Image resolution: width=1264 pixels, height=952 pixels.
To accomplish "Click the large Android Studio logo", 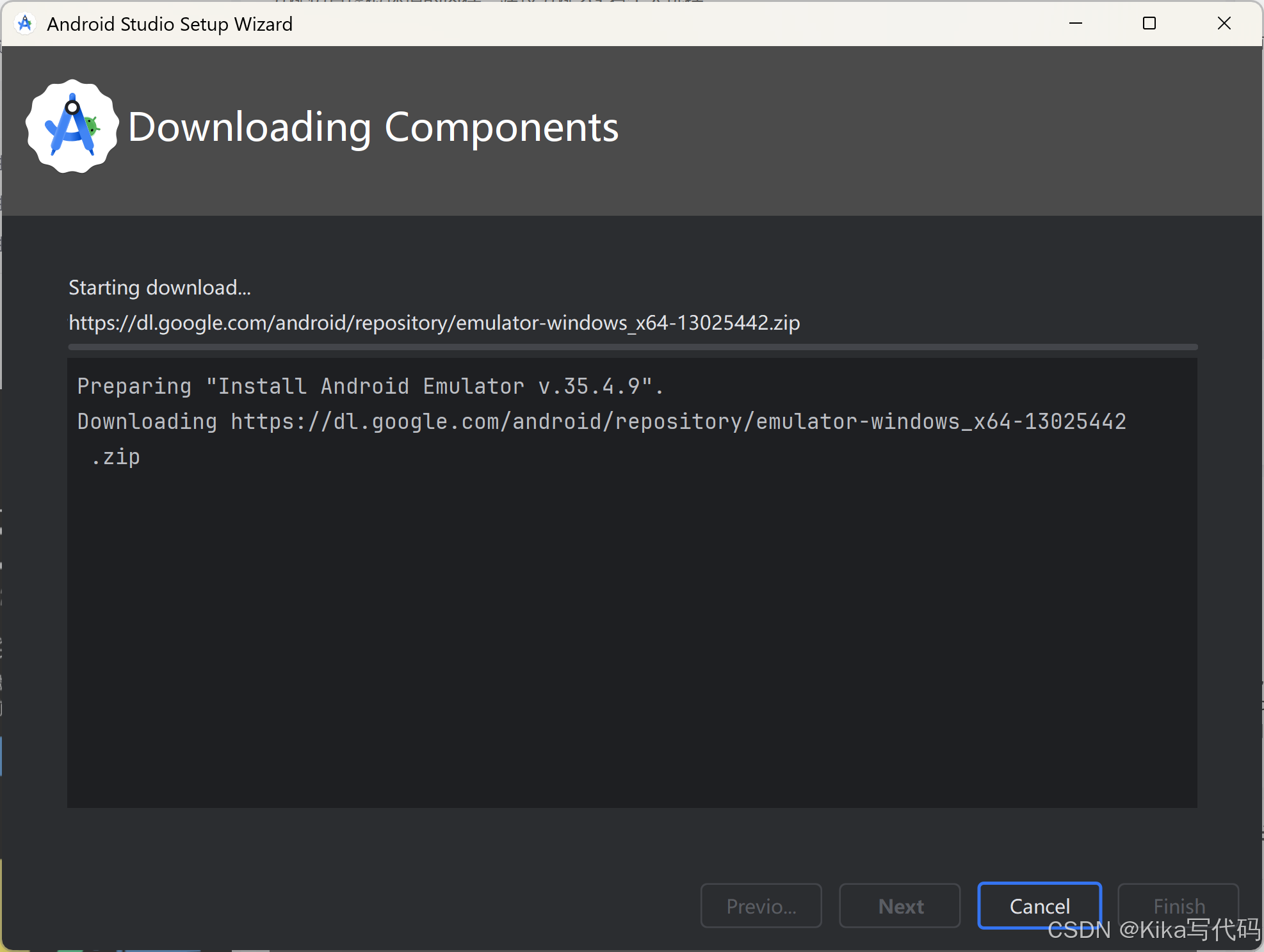I will 72,126.
